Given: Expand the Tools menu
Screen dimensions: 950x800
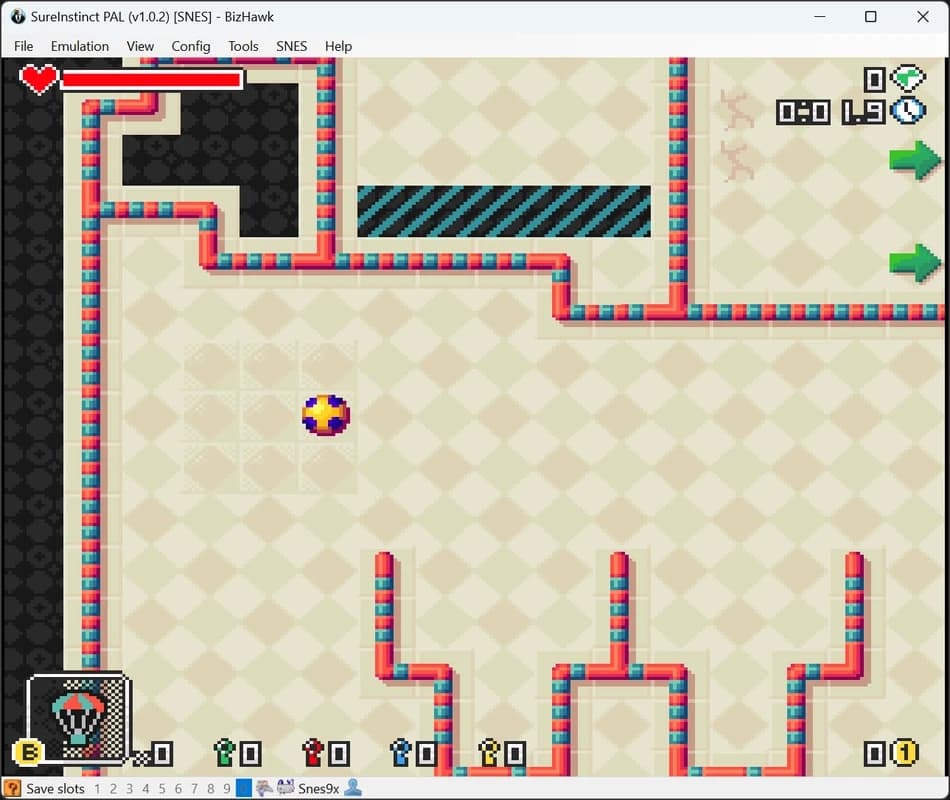Looking at the screenshot, I should pyautogui.click(x=243, y=46).
